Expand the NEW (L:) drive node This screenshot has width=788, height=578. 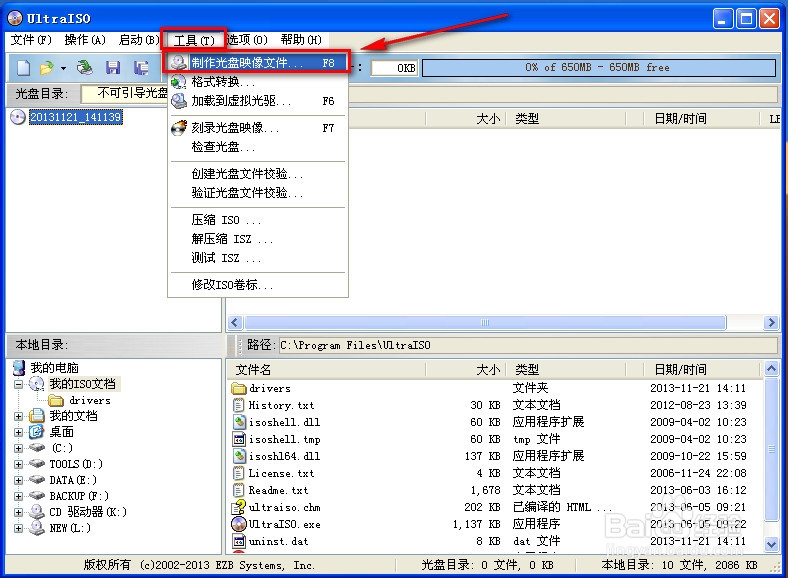(x=18, y=529)
